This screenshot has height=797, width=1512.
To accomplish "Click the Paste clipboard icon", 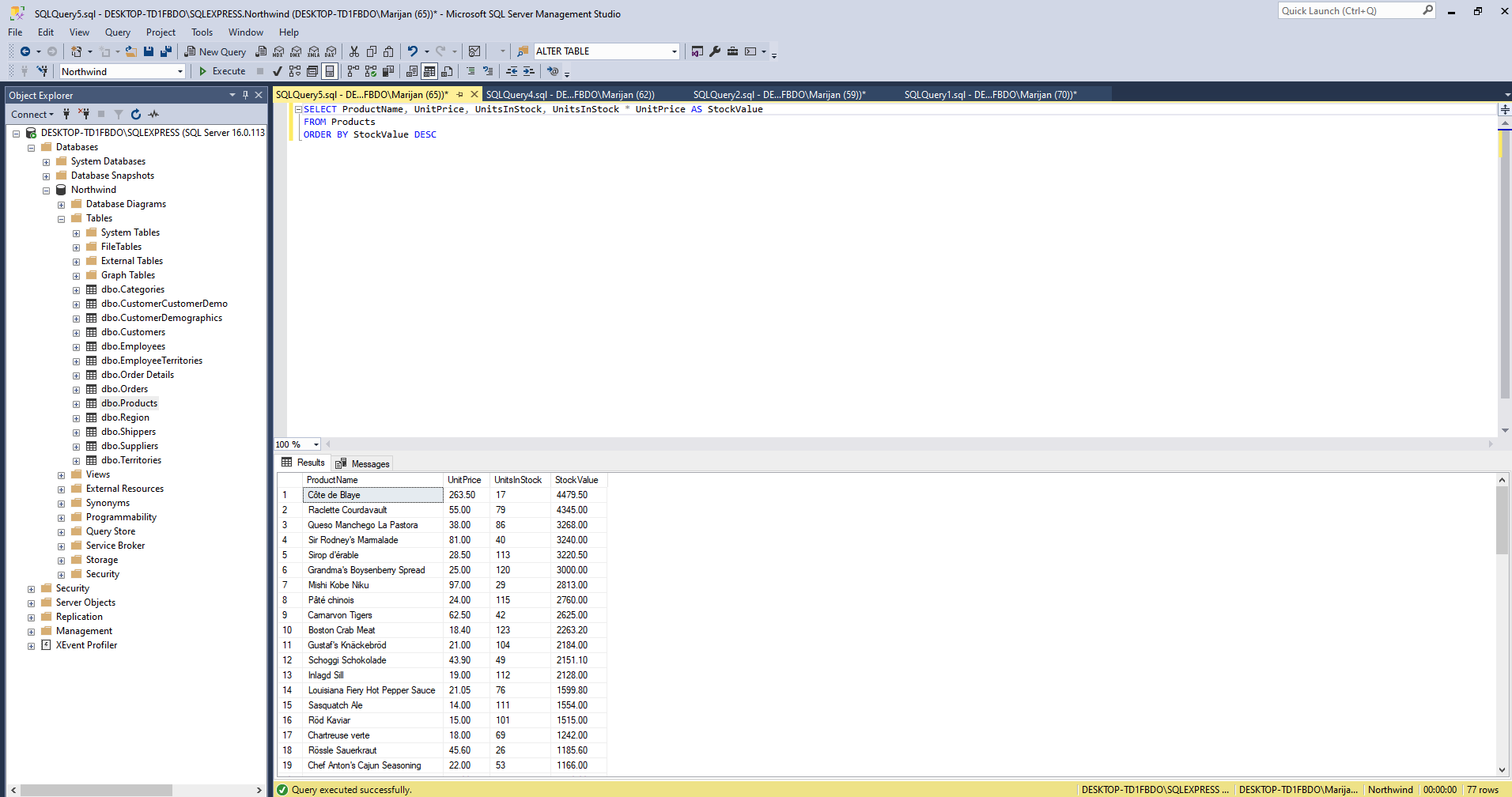I will pyautogui.click(x=388, y=51).
